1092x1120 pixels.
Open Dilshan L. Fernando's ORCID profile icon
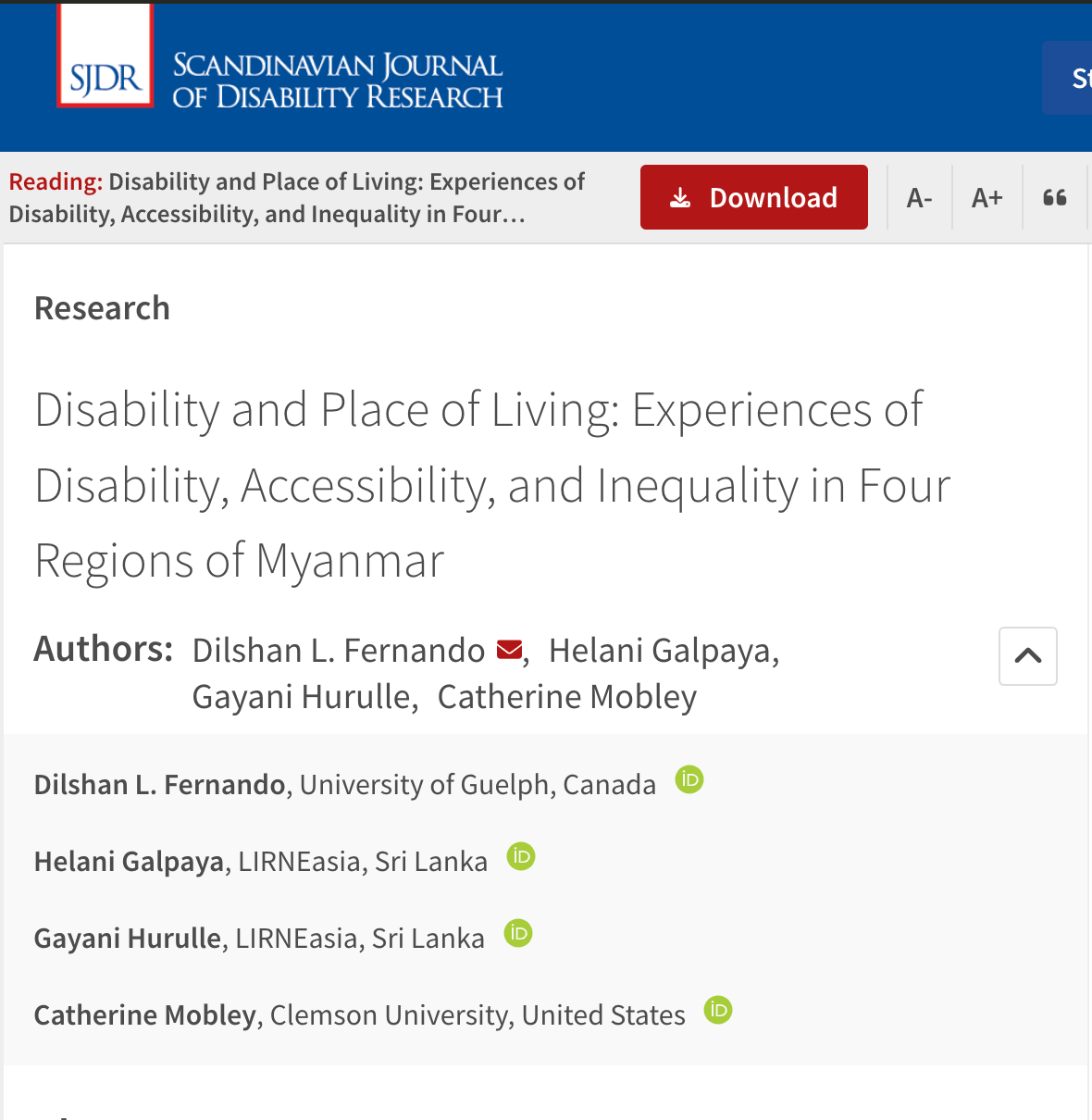click(689, 780)
